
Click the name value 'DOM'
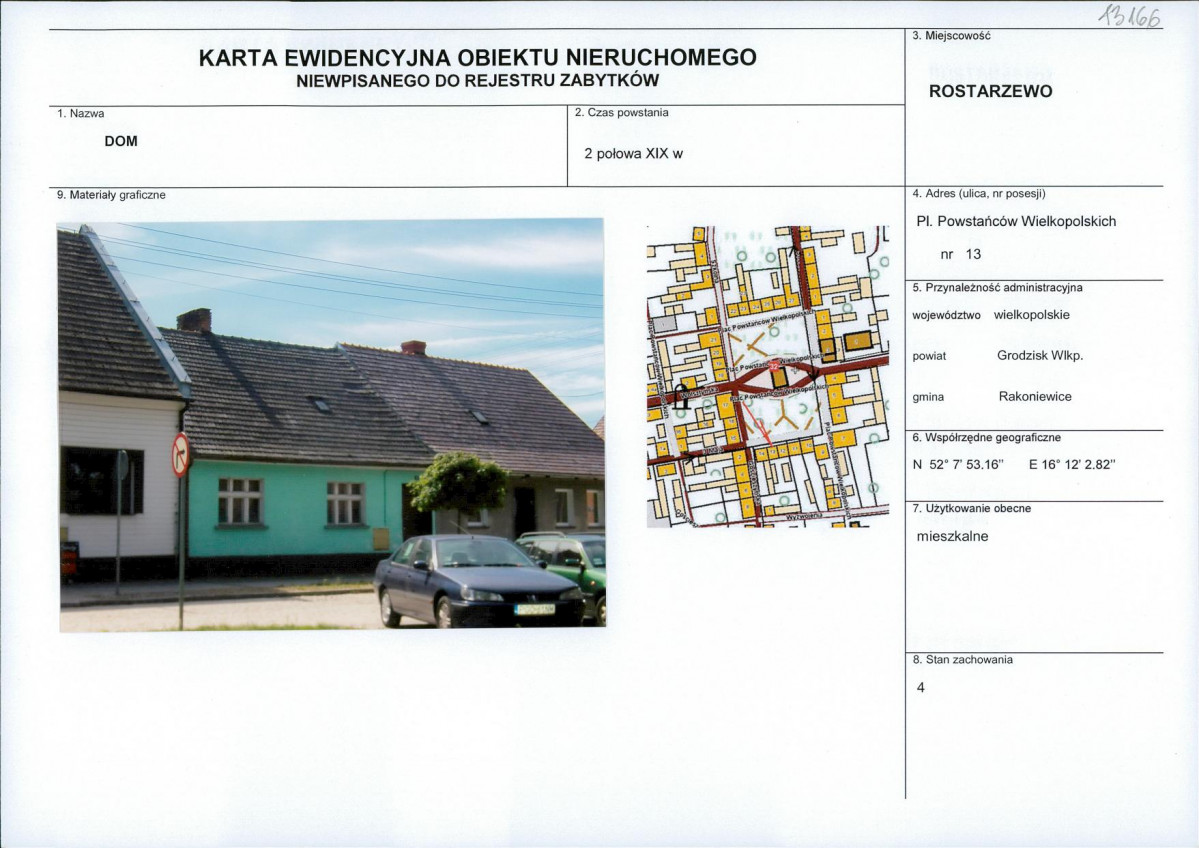click(121, 141)
